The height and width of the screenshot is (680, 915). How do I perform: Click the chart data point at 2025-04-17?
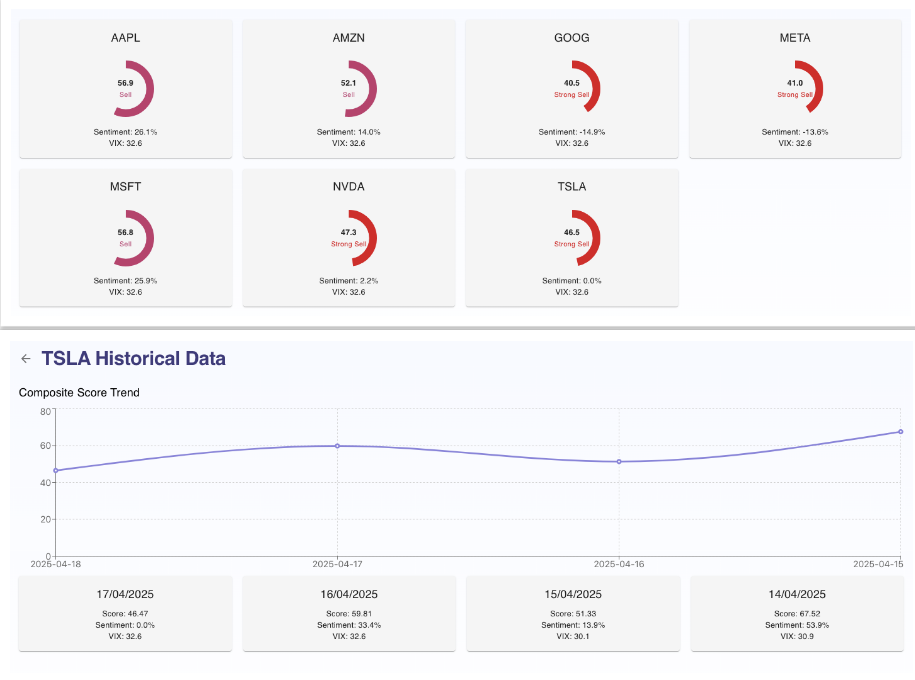[x=337, y=446]
